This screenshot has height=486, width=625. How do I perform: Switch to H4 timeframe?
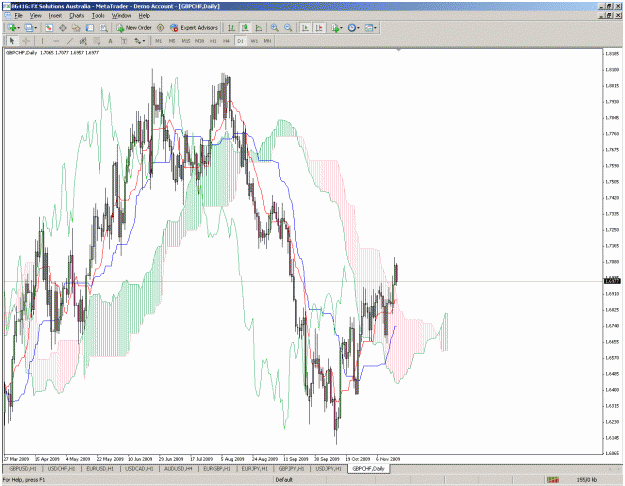(226, 41)
